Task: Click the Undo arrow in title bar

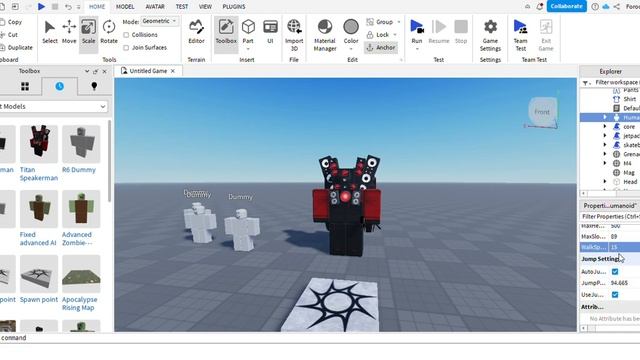Action: click(68, 7)
